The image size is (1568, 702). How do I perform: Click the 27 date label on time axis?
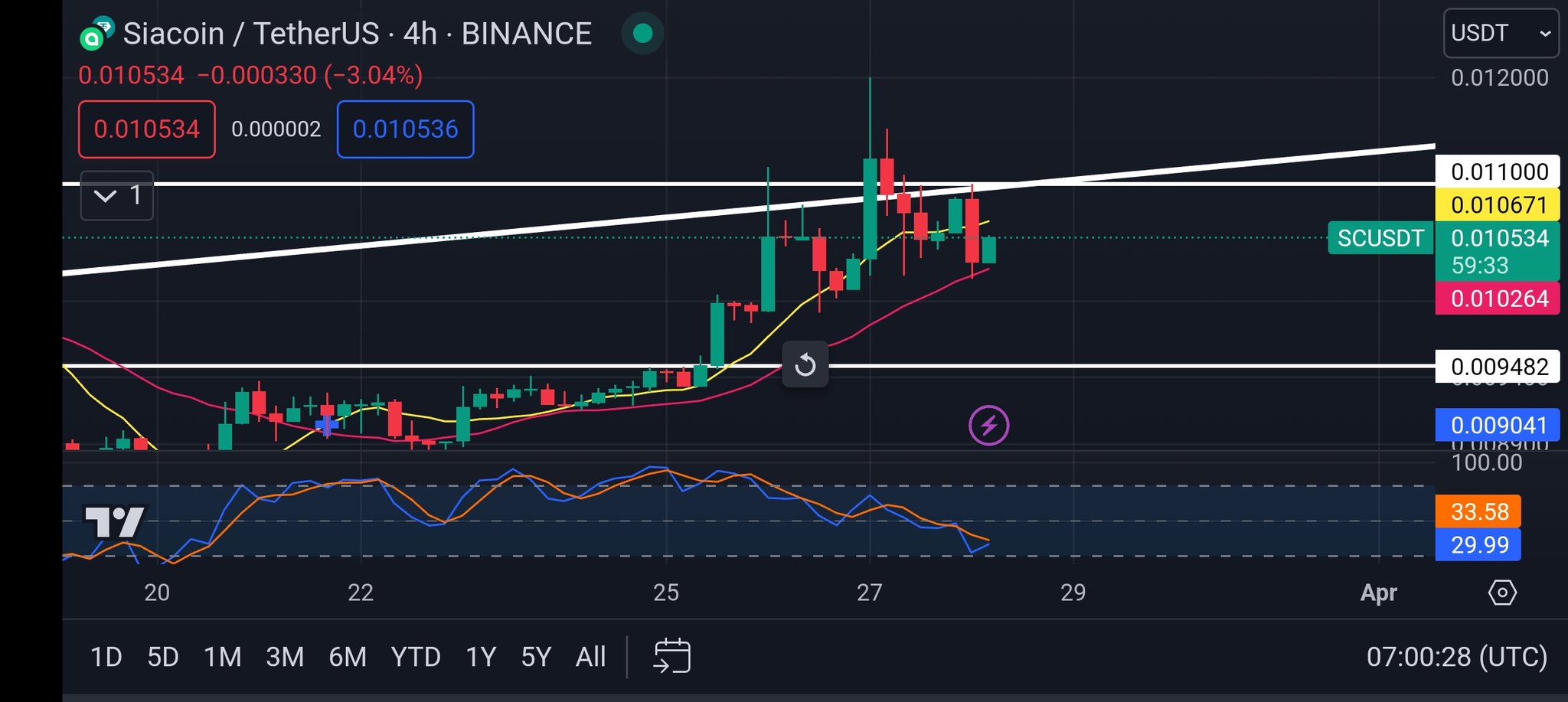(x=870, y=593)
